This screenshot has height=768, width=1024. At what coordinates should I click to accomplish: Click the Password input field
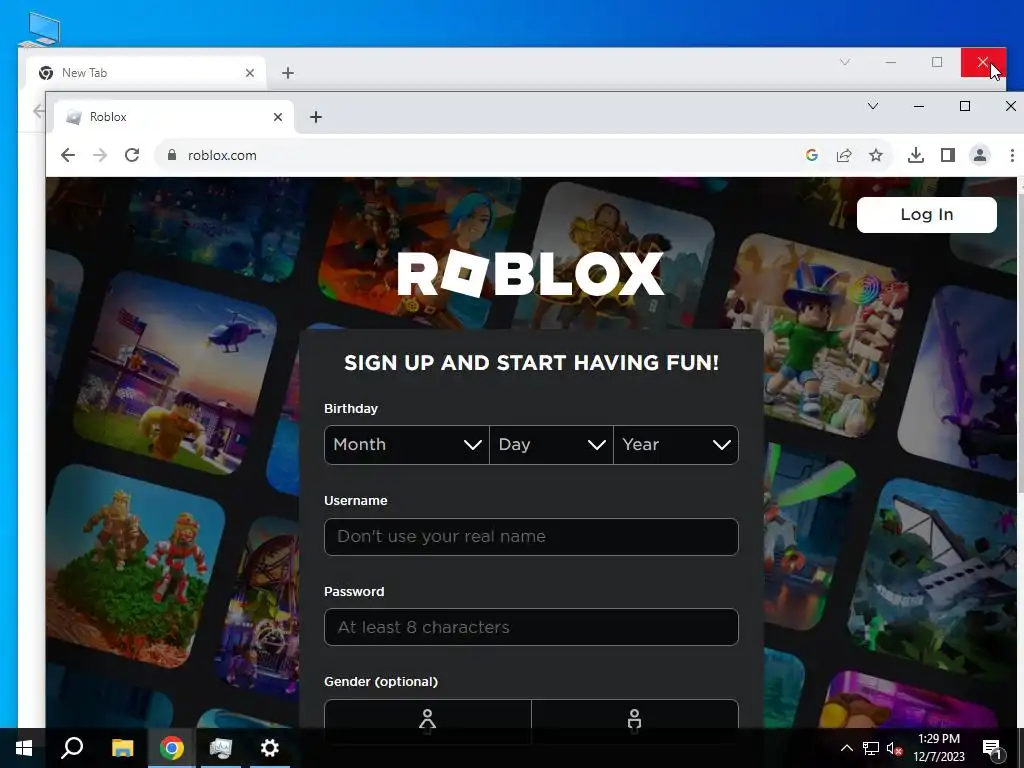531,627
